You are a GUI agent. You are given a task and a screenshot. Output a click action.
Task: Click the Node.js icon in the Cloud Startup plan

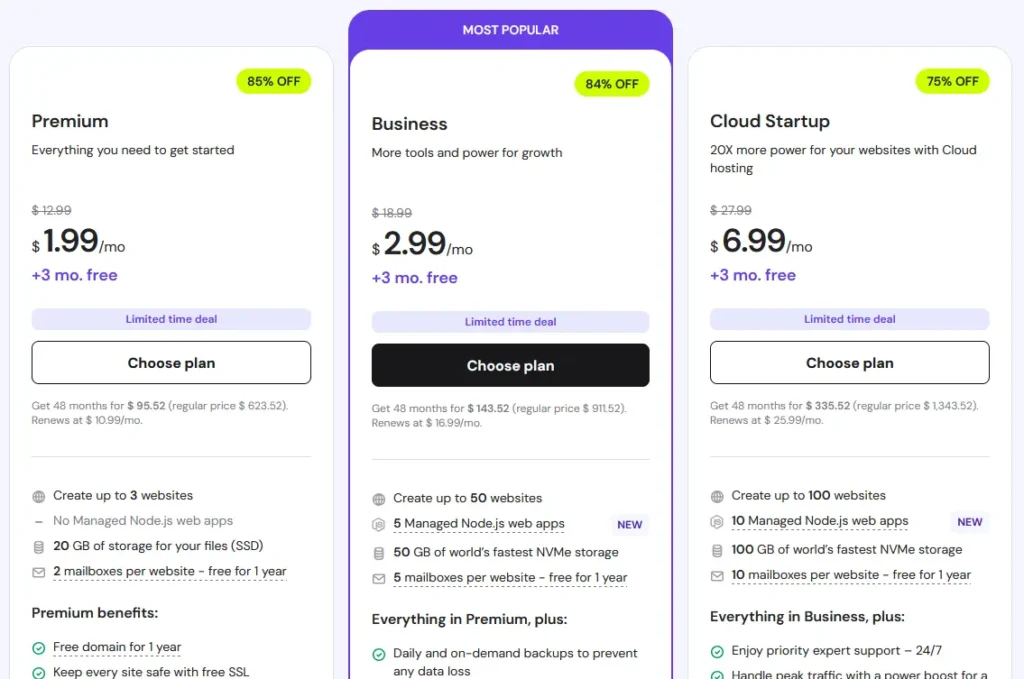(x=718, y=521)
